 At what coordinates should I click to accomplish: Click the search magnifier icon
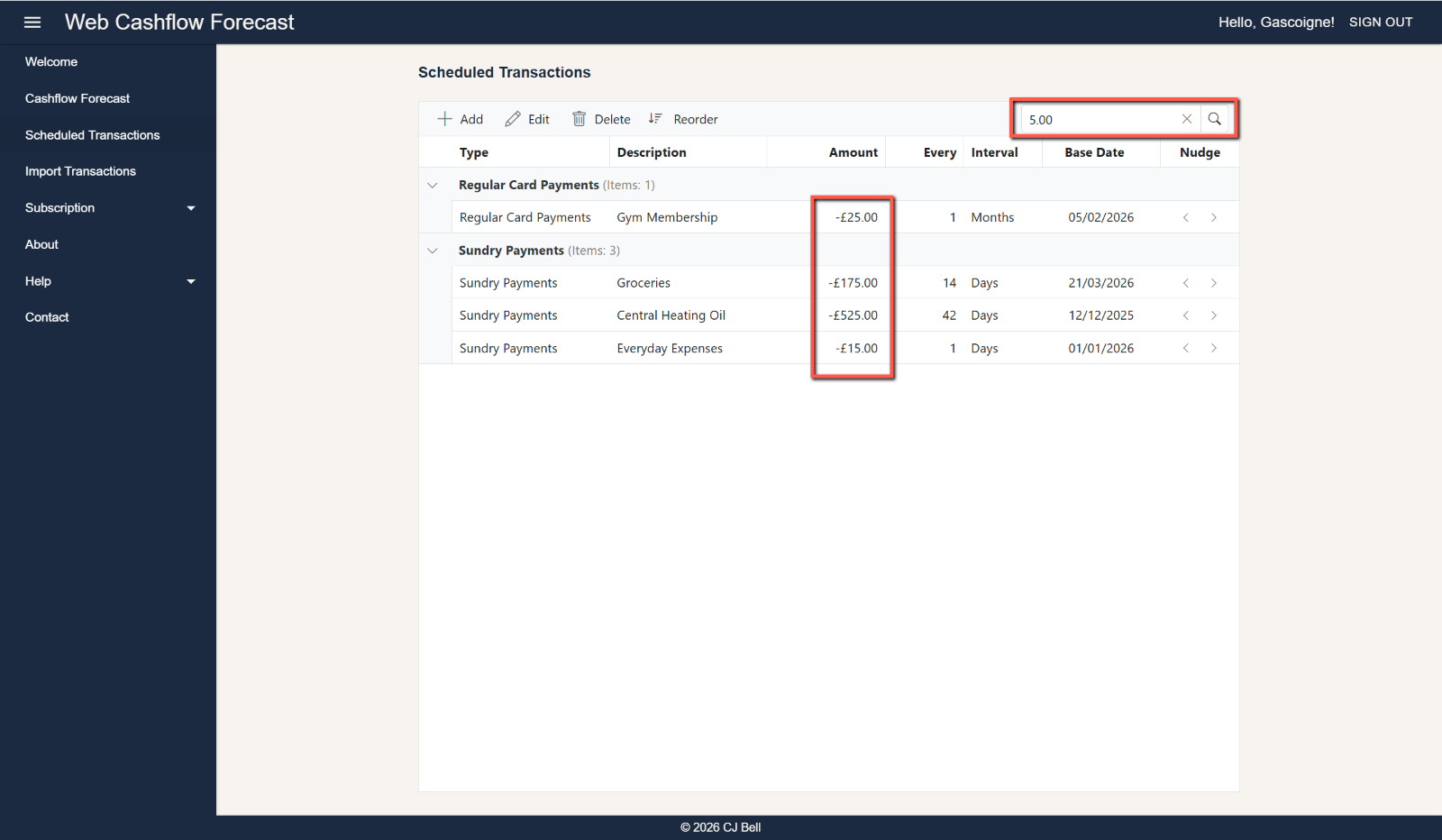point(1214,119)
